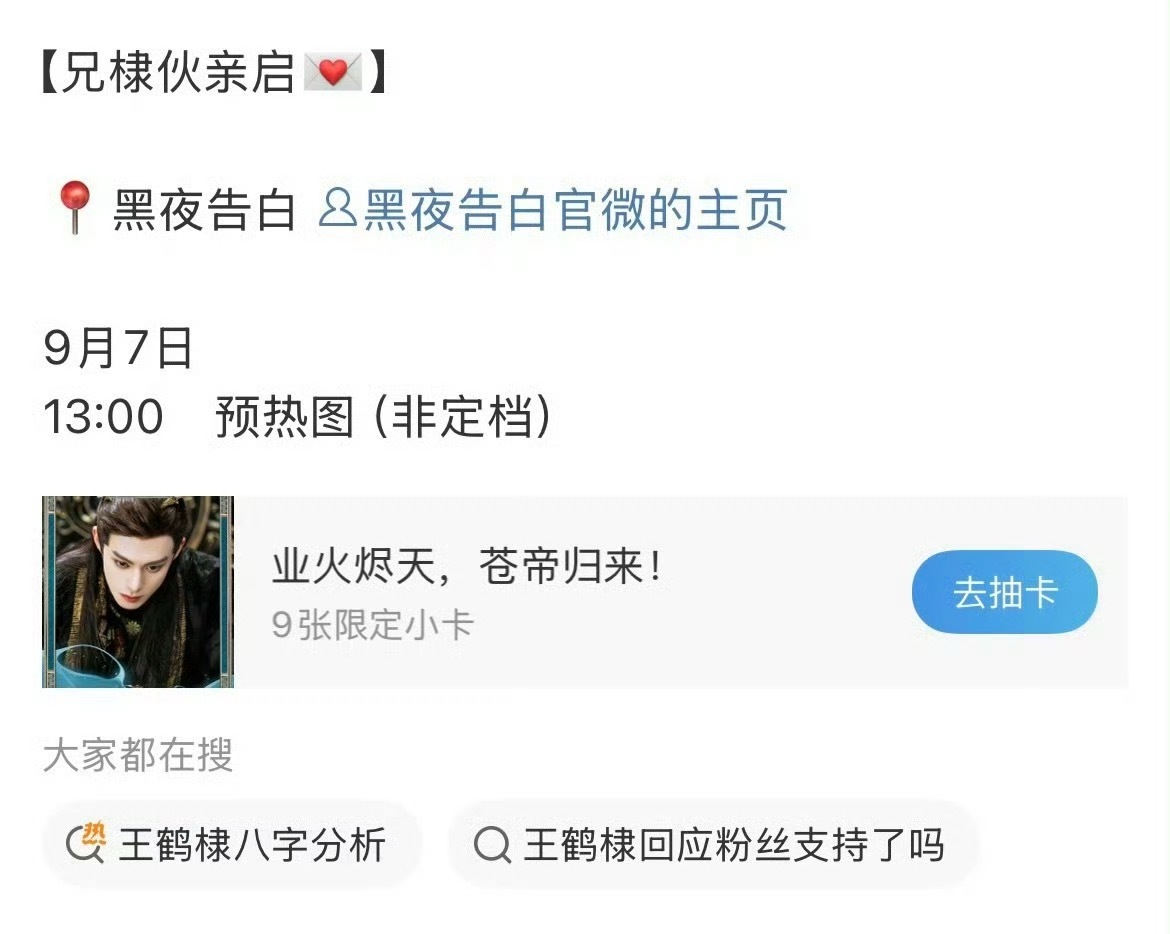The width and height of the screenshot is (1170, 934).
Task: Open the 黑夜告白官微的主页 link
Action: tap(553, 209)
